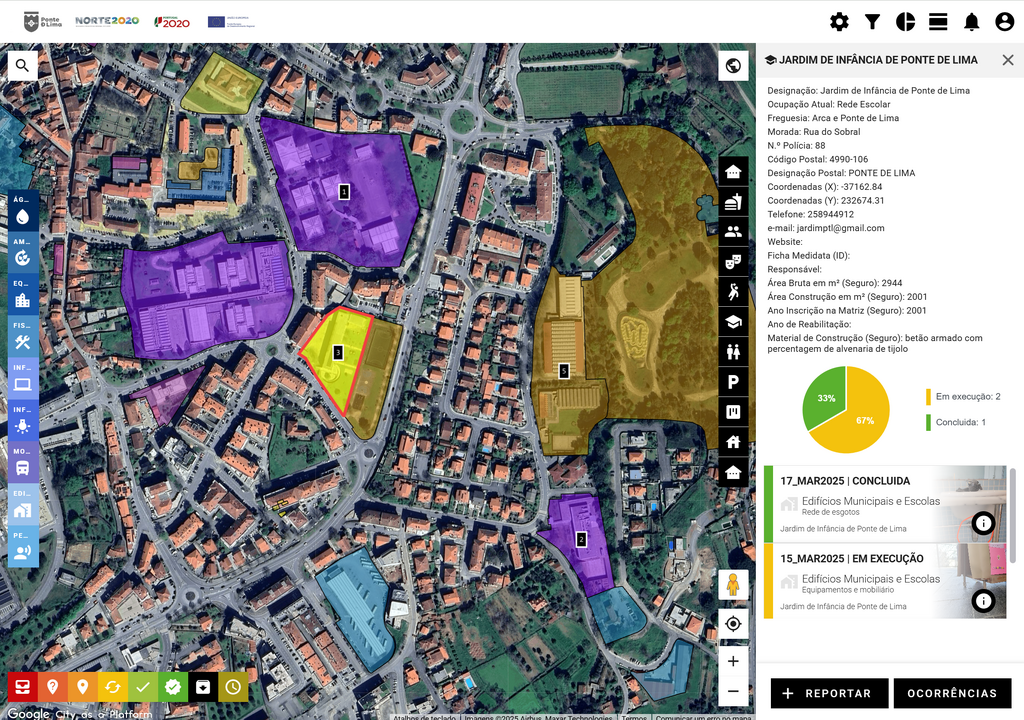Click the OCORRÊNCIAS button
Image resolution: width=1024 pixels, height=720 pixels.
[x=952, y=693]
